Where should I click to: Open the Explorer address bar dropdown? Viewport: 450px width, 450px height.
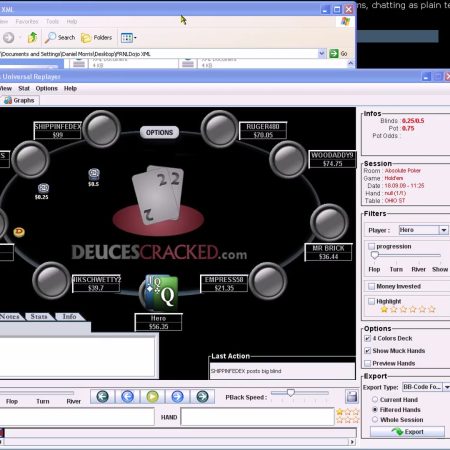pos(322,53)
